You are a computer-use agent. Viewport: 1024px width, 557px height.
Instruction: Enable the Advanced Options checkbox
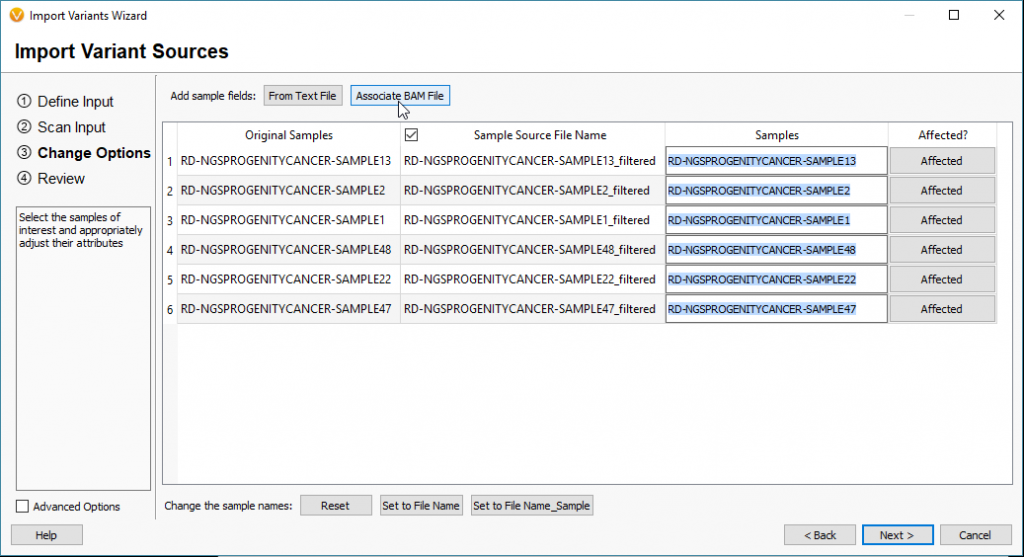click(22, 506)
